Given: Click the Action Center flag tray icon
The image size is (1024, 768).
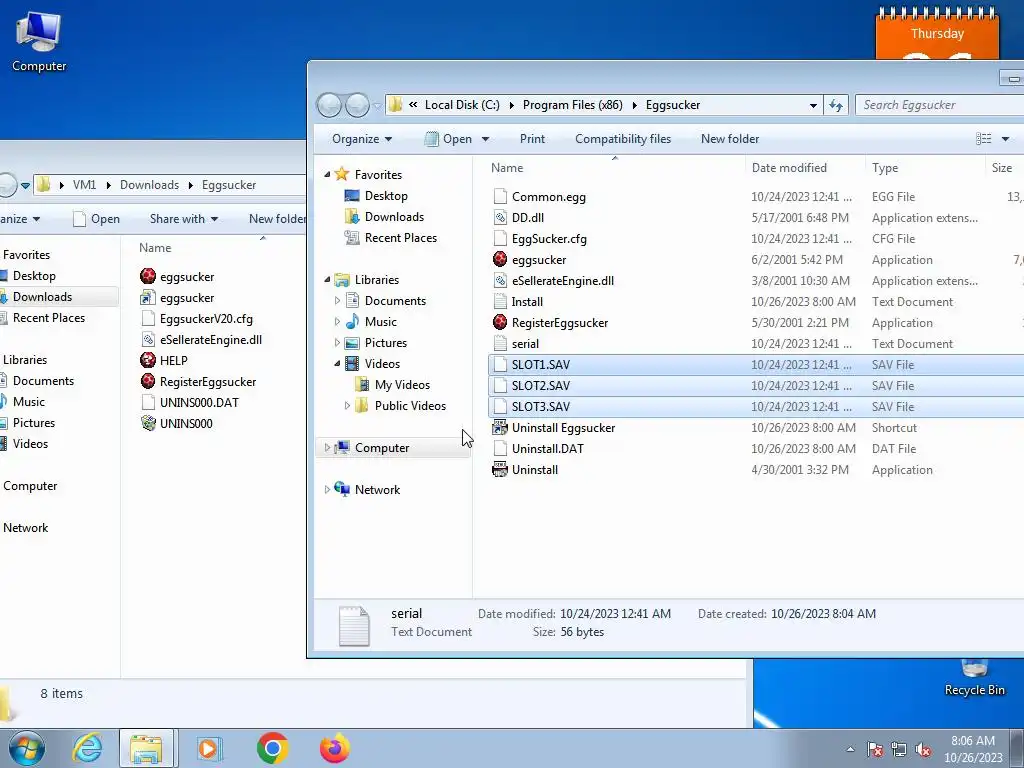Looking at the screenshot, I should 875,750.
